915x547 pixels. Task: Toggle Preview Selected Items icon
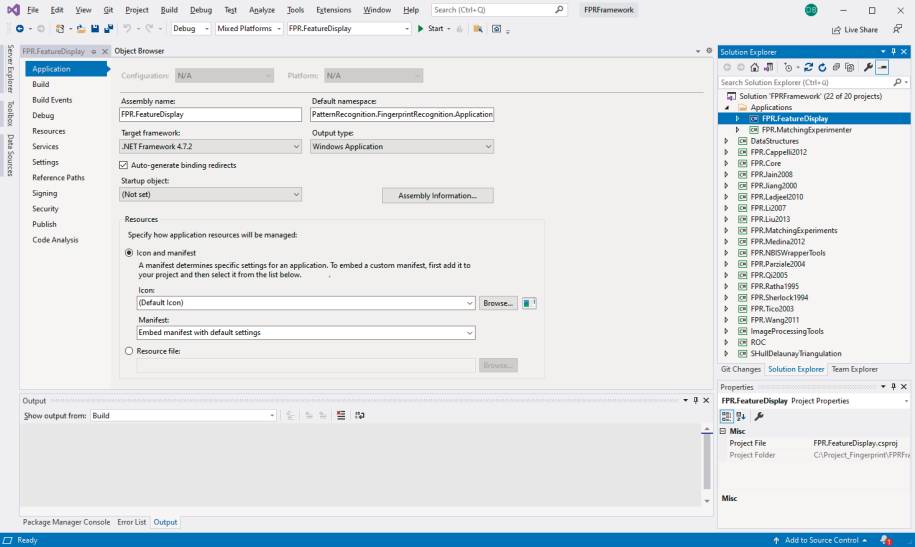click(882, 67)
